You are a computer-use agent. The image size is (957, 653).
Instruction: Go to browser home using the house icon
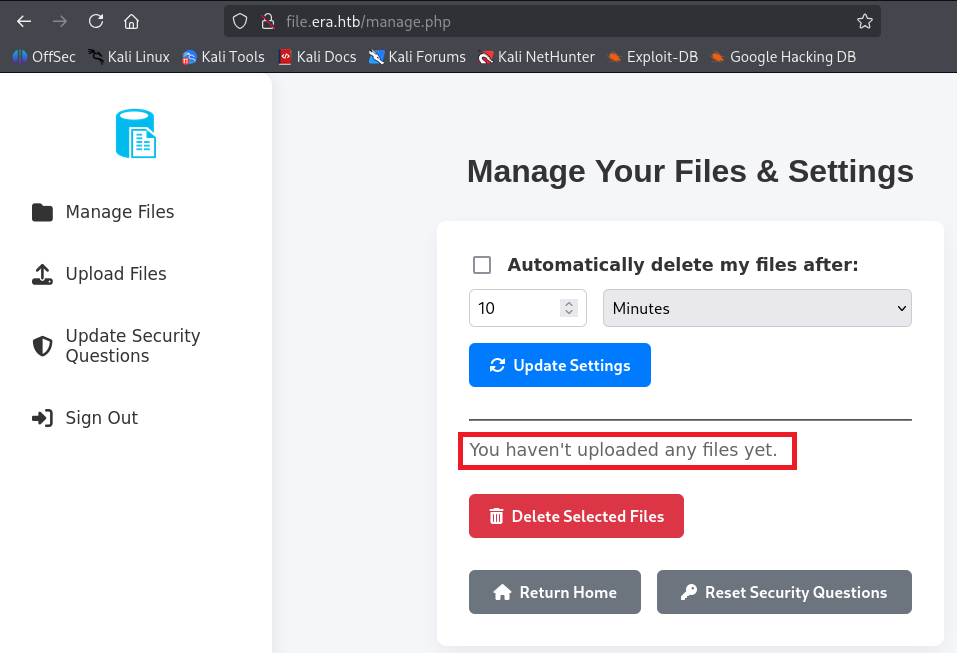coord(131,21)
